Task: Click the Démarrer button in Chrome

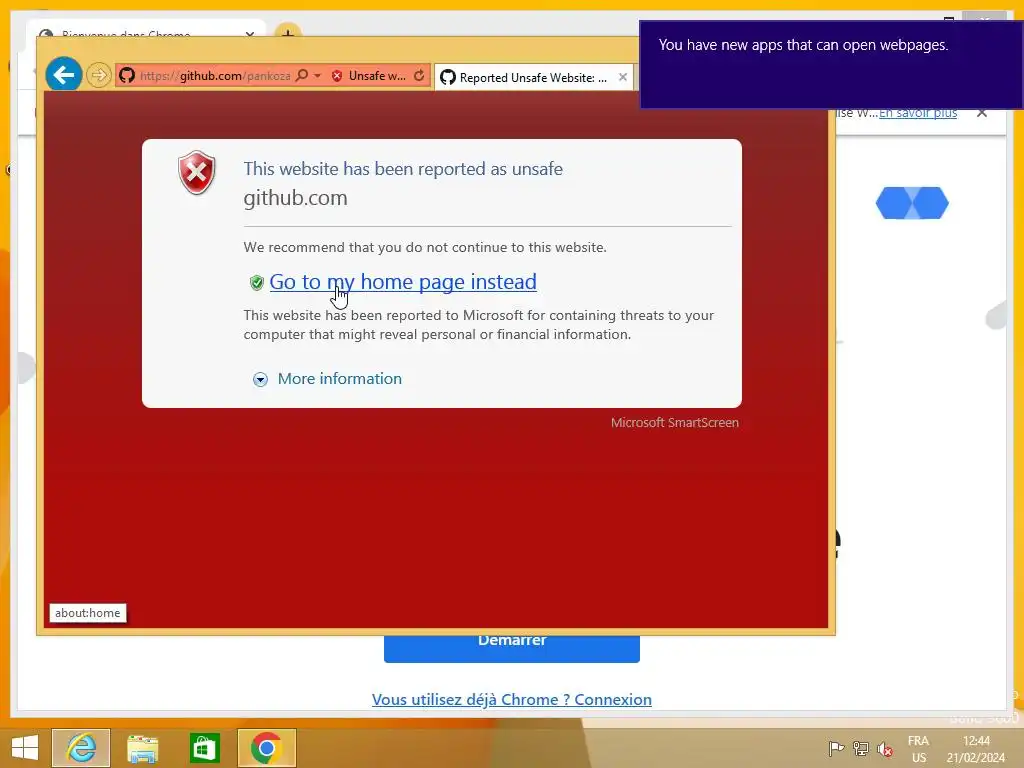Action: 511,648
